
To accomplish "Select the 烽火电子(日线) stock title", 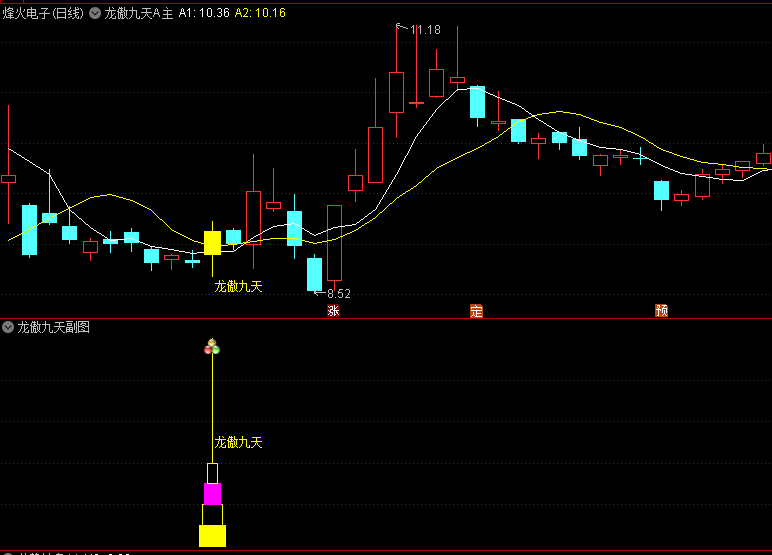I will click(43, 13).
